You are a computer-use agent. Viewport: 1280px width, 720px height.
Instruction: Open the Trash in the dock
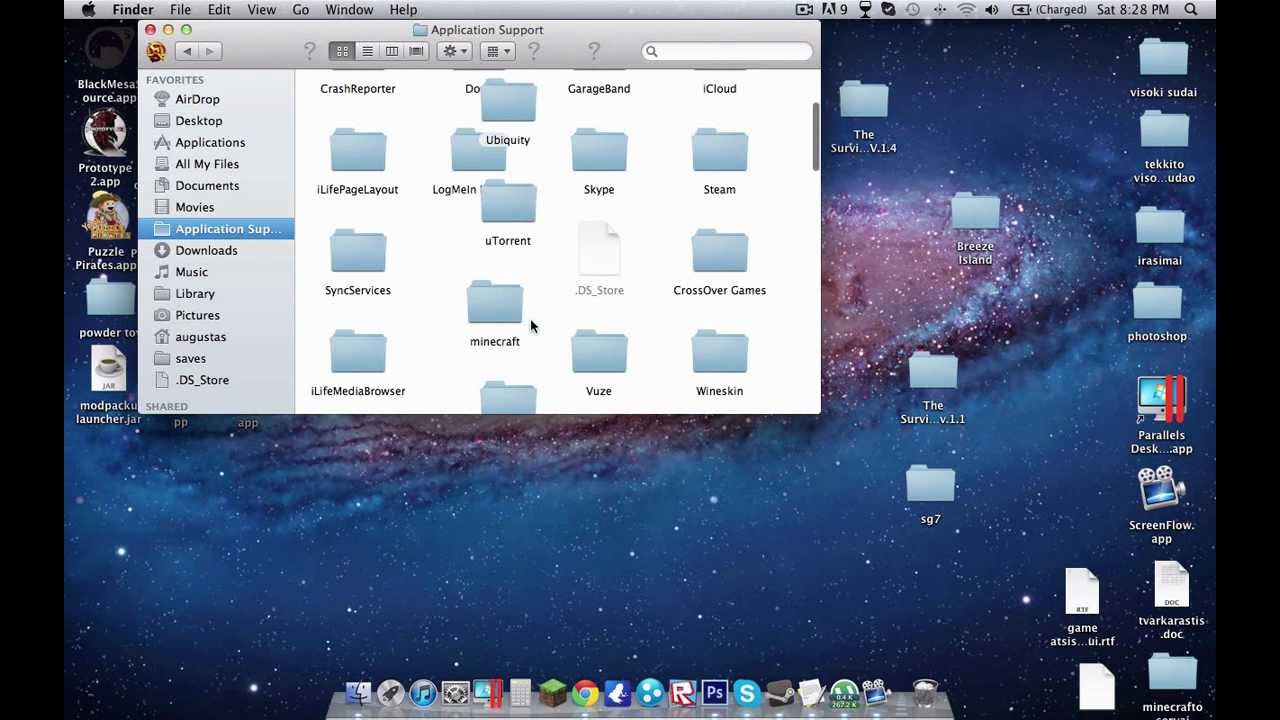pyautogui.click(x=925, y=692)
